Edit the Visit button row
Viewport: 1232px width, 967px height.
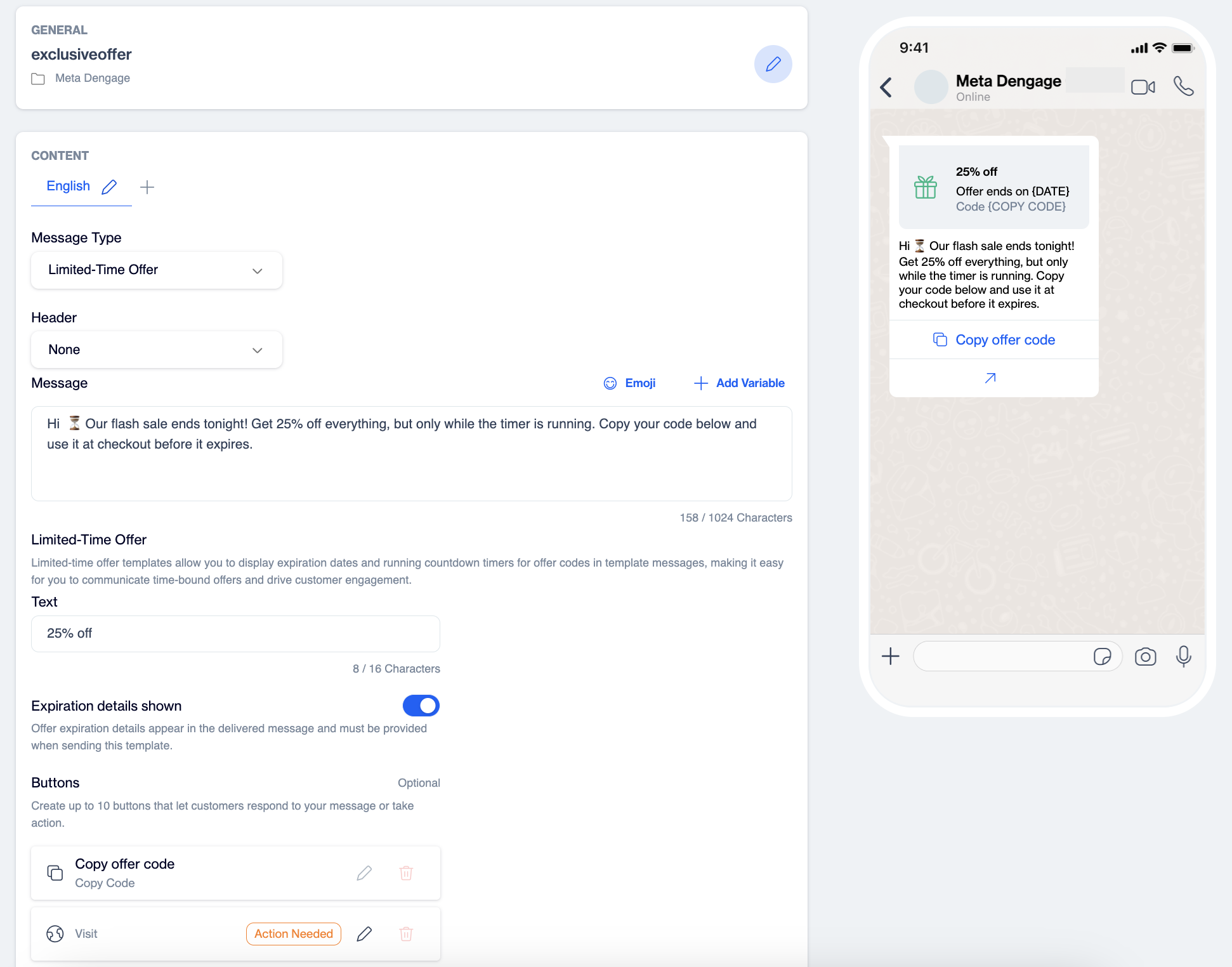tap(364, 934)
